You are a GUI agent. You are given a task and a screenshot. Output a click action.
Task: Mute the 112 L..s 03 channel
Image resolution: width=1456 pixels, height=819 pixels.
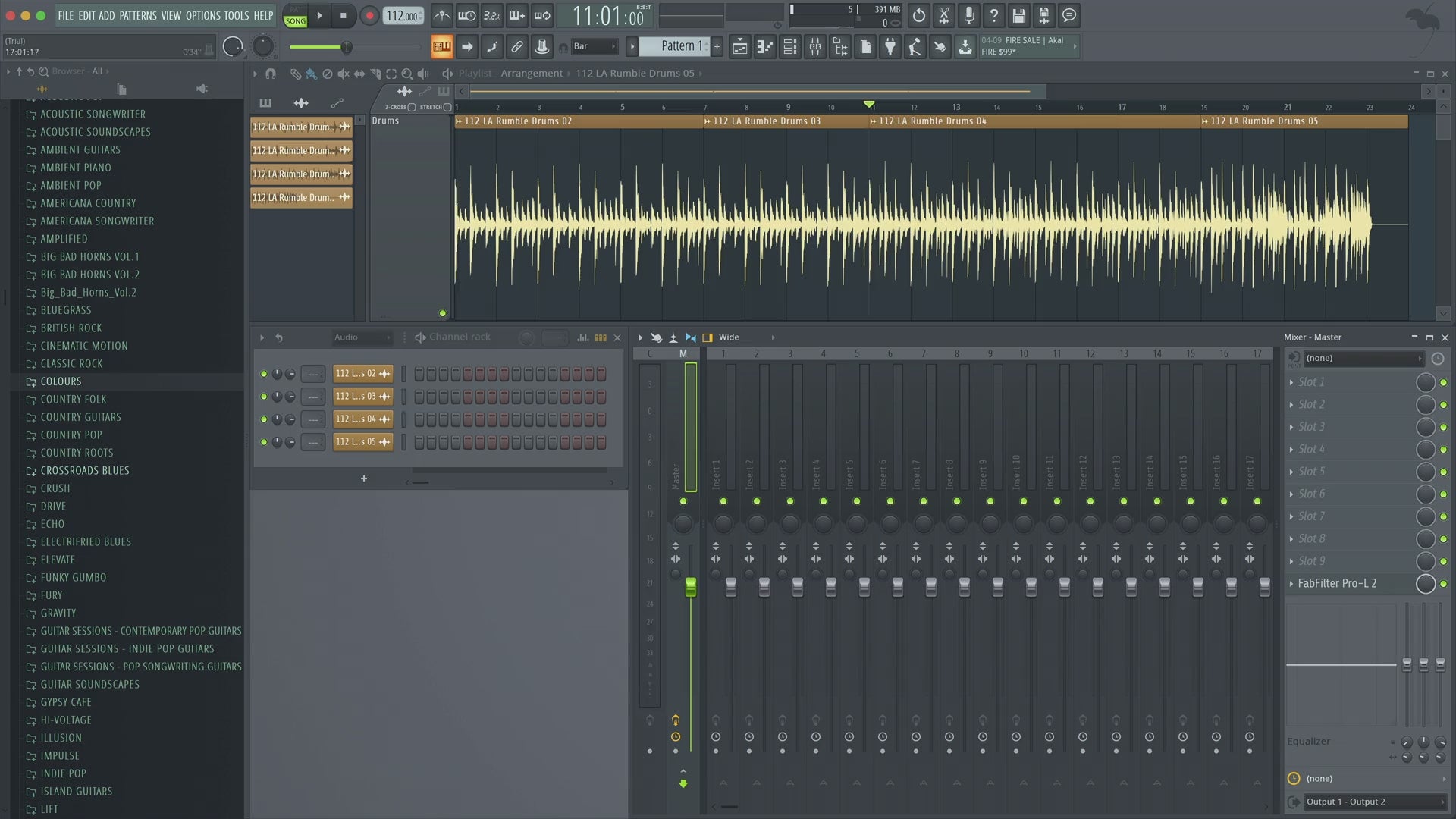tap(264, 397)
